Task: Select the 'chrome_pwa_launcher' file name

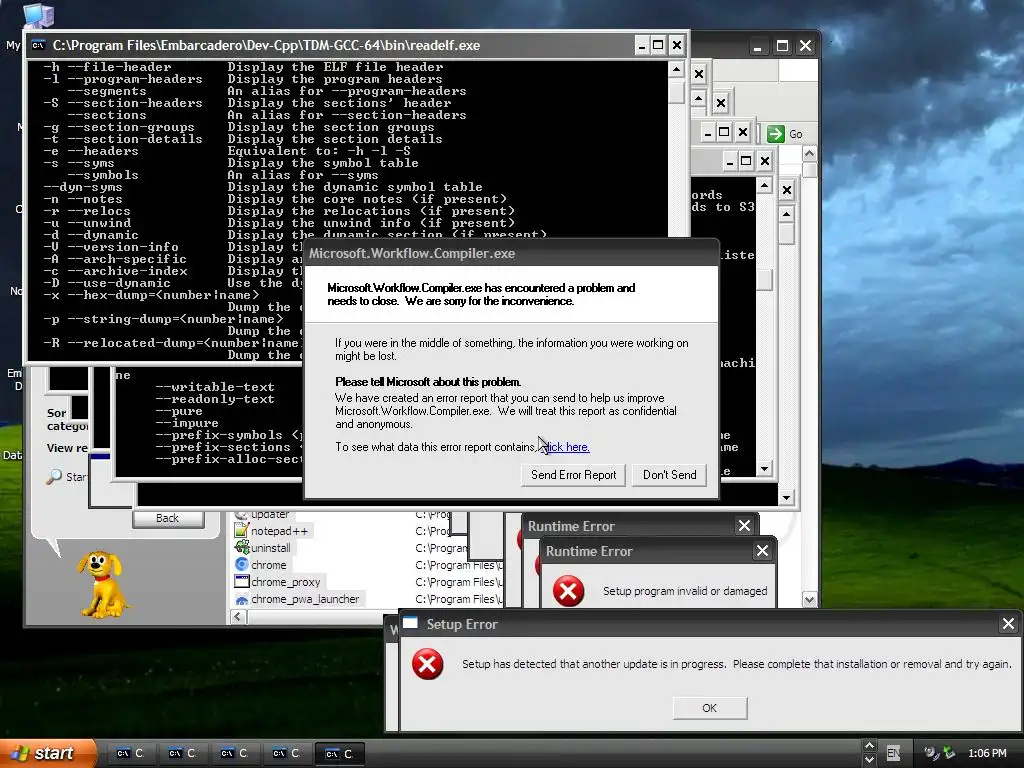Action: (305, 599)
